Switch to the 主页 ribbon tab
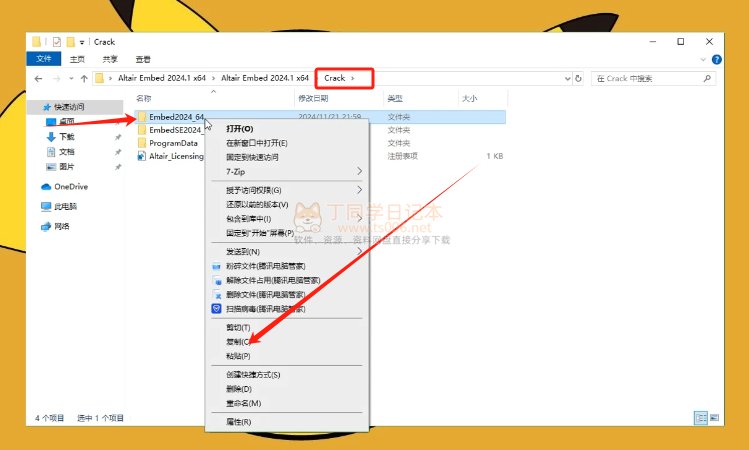Image resolution: width=749 pixels, height=450 pixels. (77, 59)
